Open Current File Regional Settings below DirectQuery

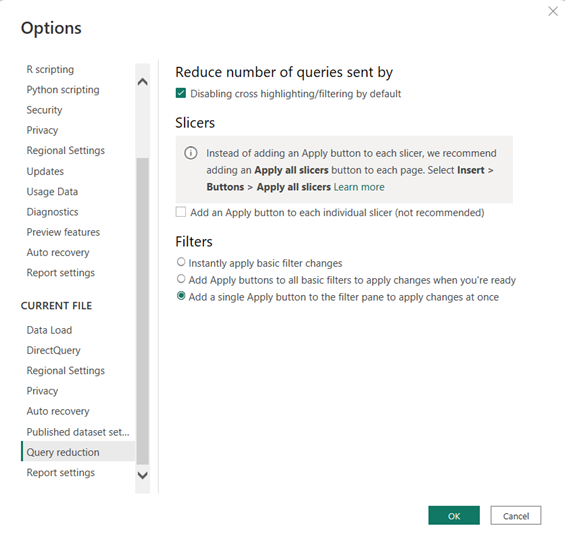65,370
